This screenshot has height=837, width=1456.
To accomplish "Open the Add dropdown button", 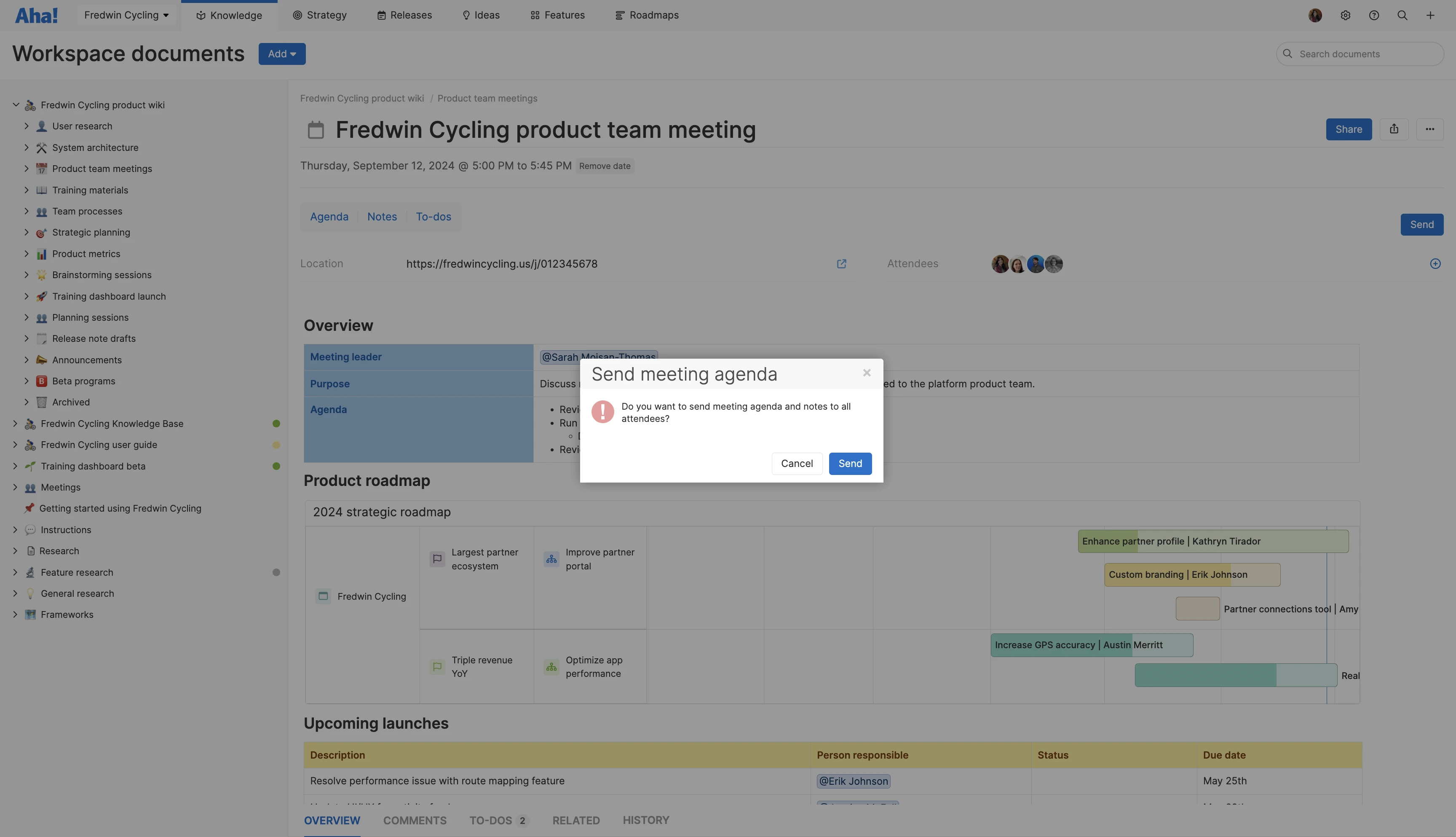I will pos(281,54).
